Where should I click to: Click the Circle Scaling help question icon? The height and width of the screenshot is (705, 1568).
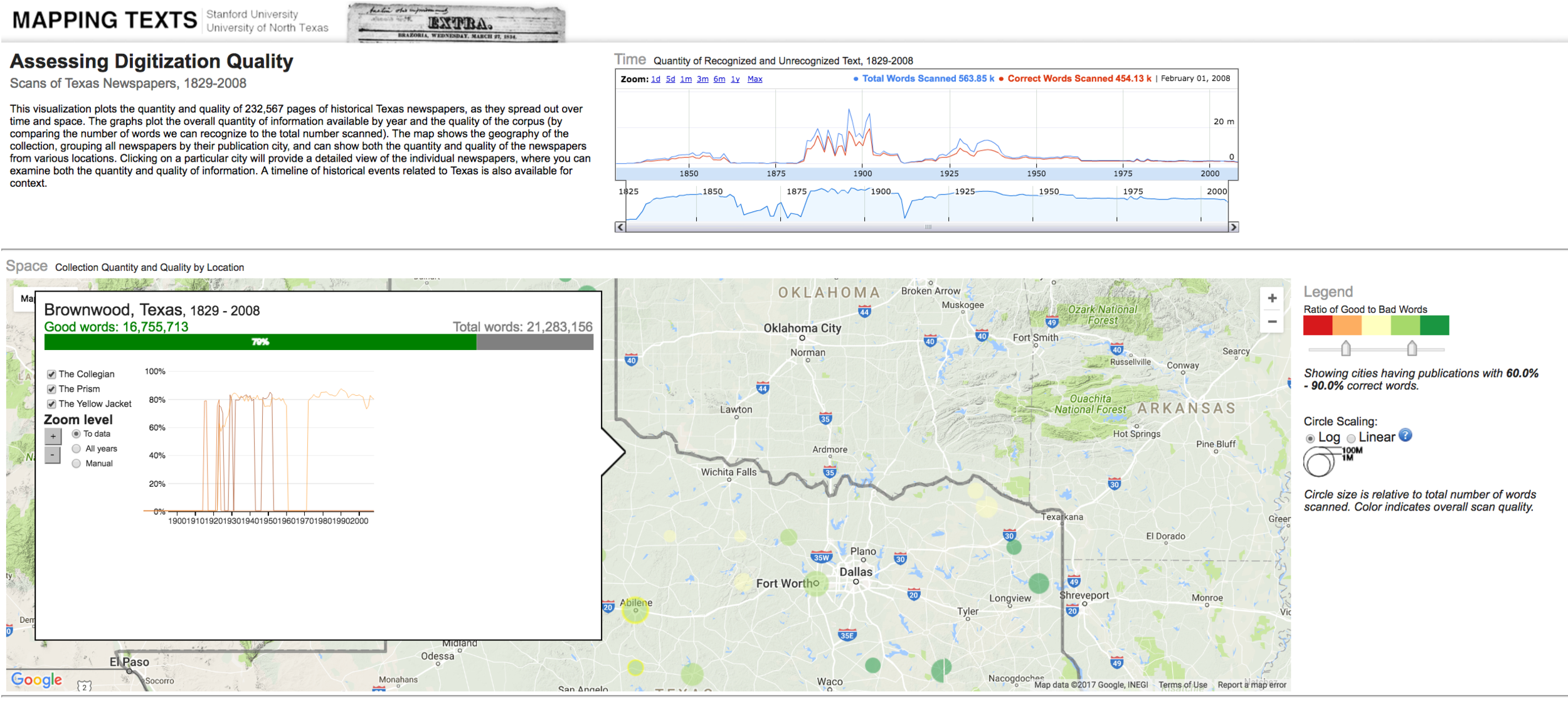pyautogui.click(x=1406, y=436)
